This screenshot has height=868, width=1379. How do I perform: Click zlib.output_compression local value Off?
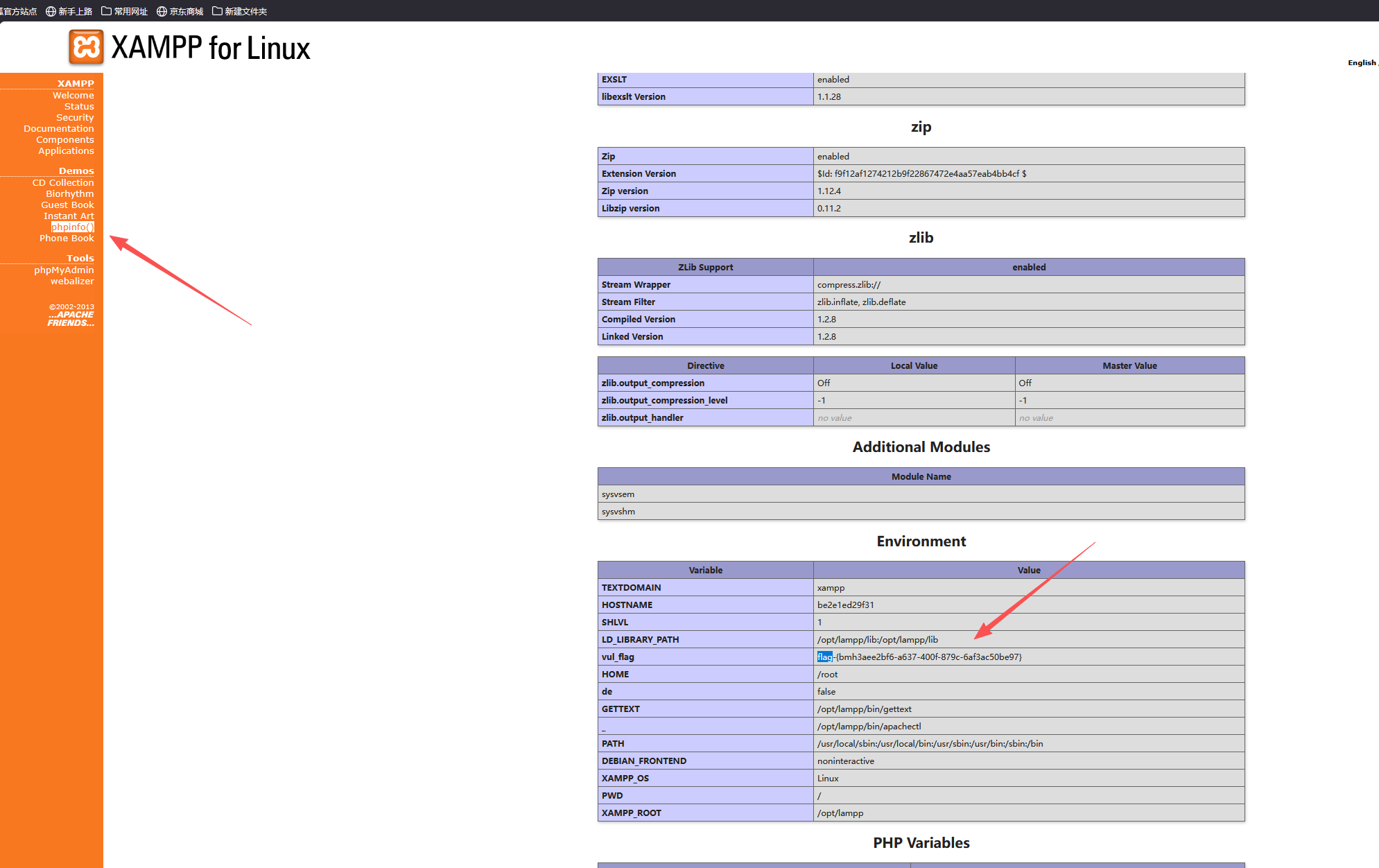tap(824, 383)
